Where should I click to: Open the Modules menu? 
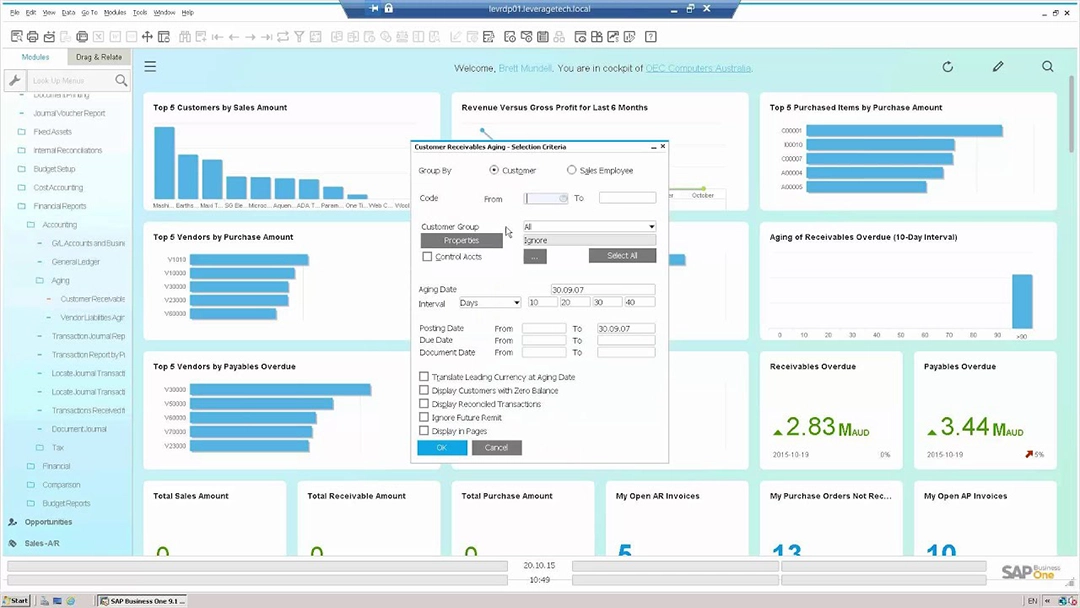113,12
